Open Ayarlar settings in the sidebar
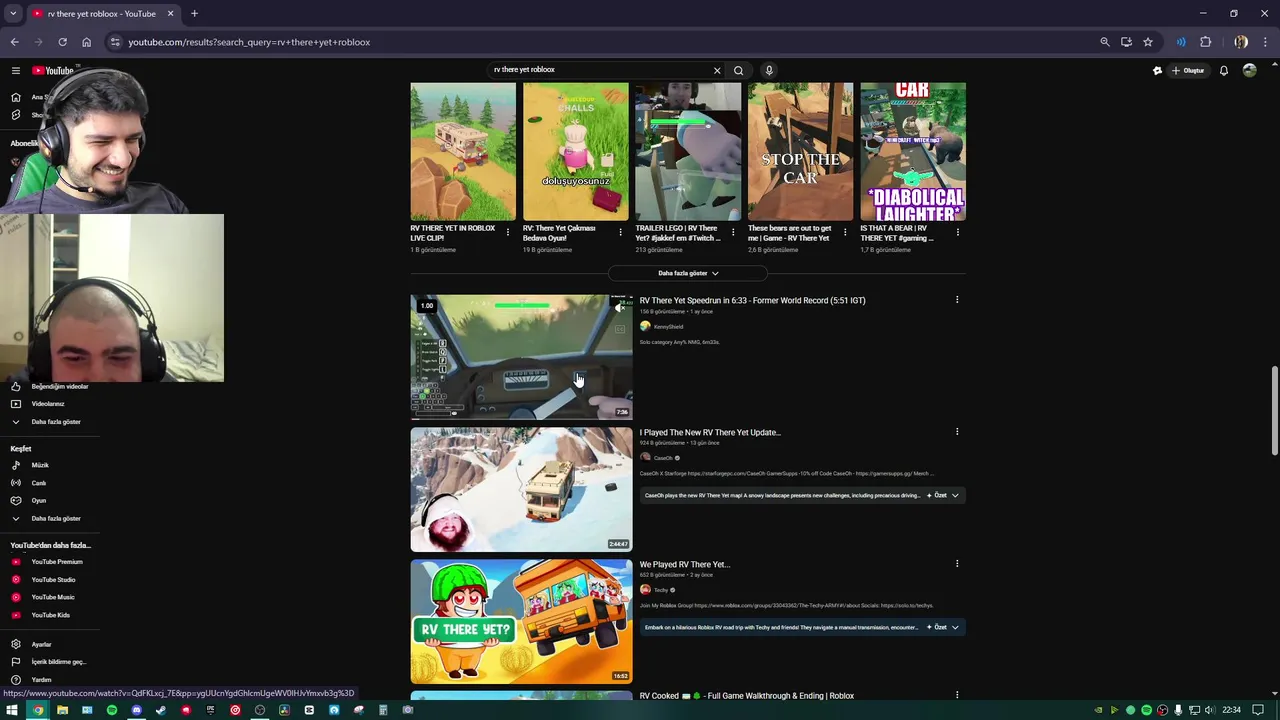 [41, 645]
